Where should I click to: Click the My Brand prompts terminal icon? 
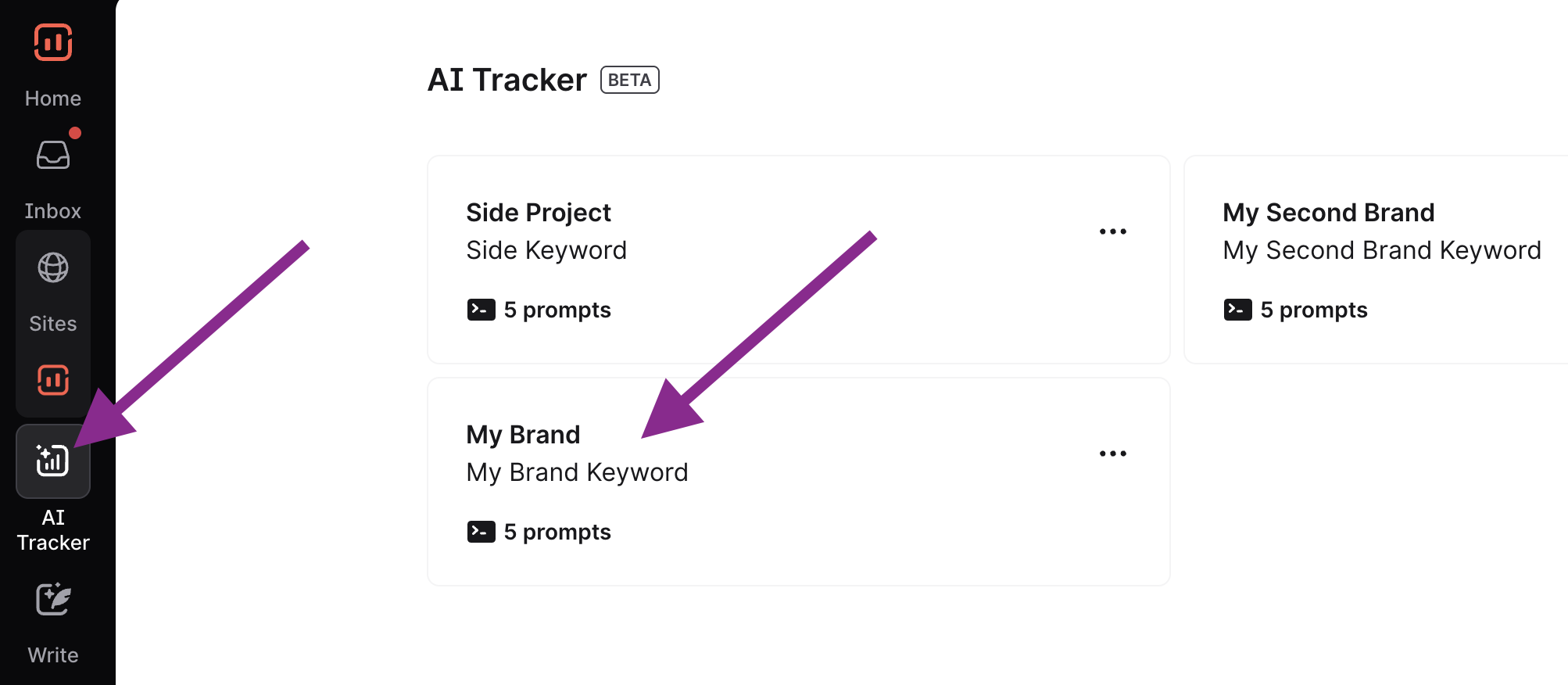point(481,532)
